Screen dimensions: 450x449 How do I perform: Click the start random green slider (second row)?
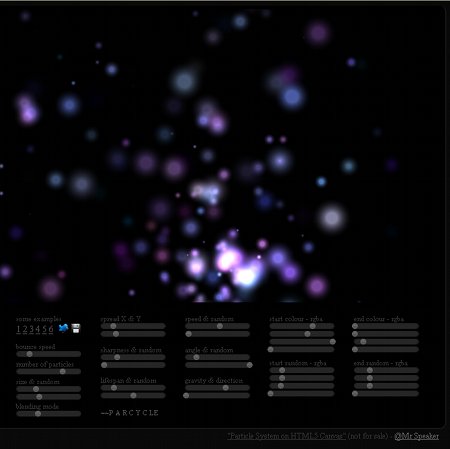302,378
